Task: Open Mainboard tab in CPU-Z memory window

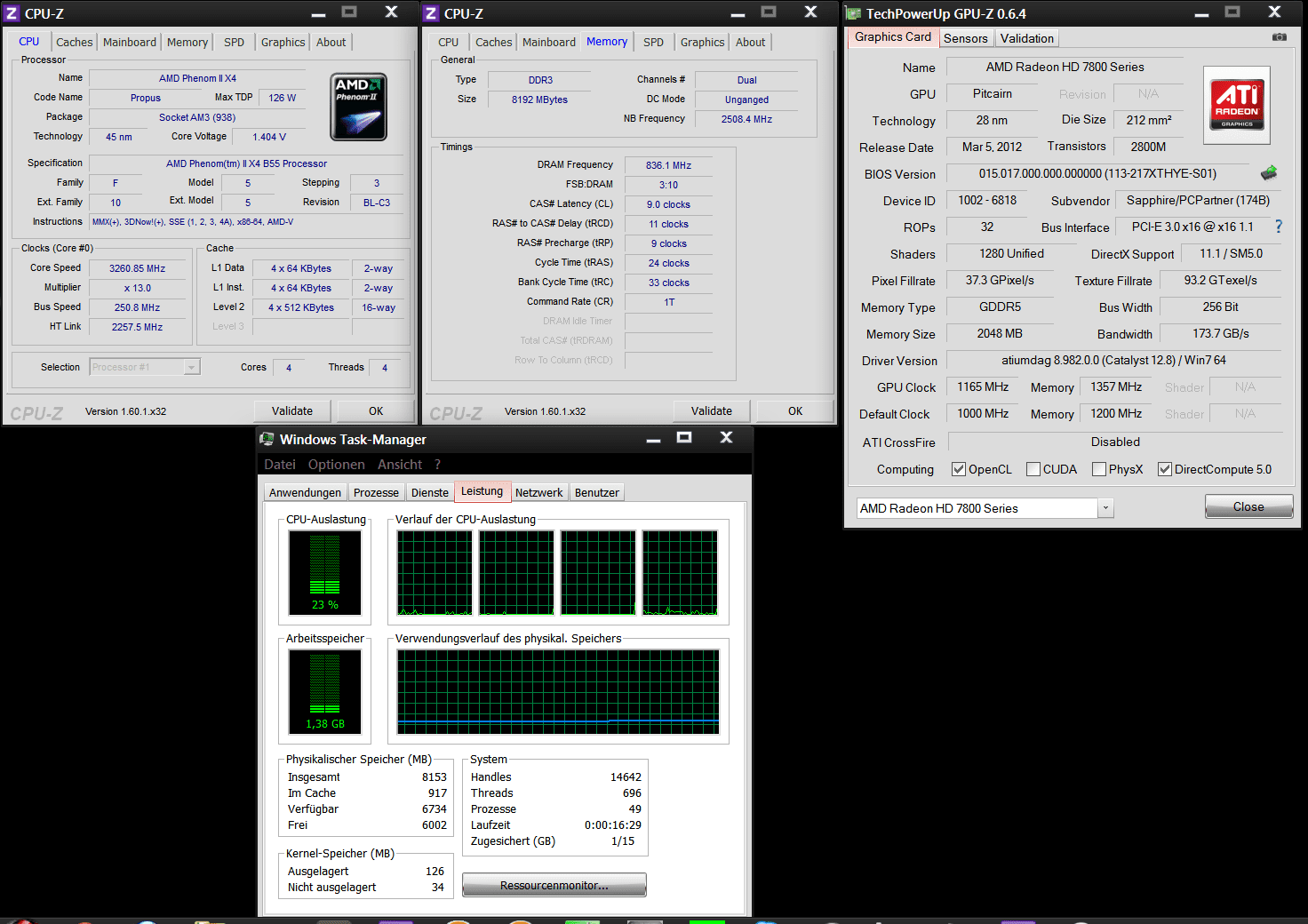Action: (549, 42)
